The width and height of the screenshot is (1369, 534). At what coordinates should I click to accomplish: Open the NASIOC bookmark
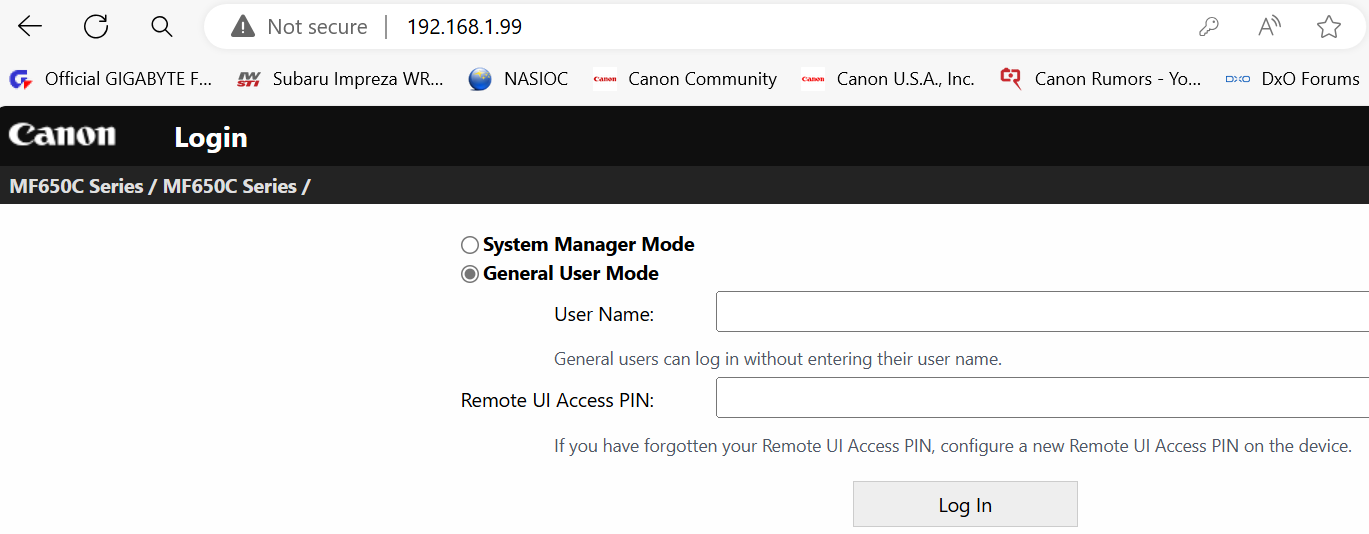point(518,79)
